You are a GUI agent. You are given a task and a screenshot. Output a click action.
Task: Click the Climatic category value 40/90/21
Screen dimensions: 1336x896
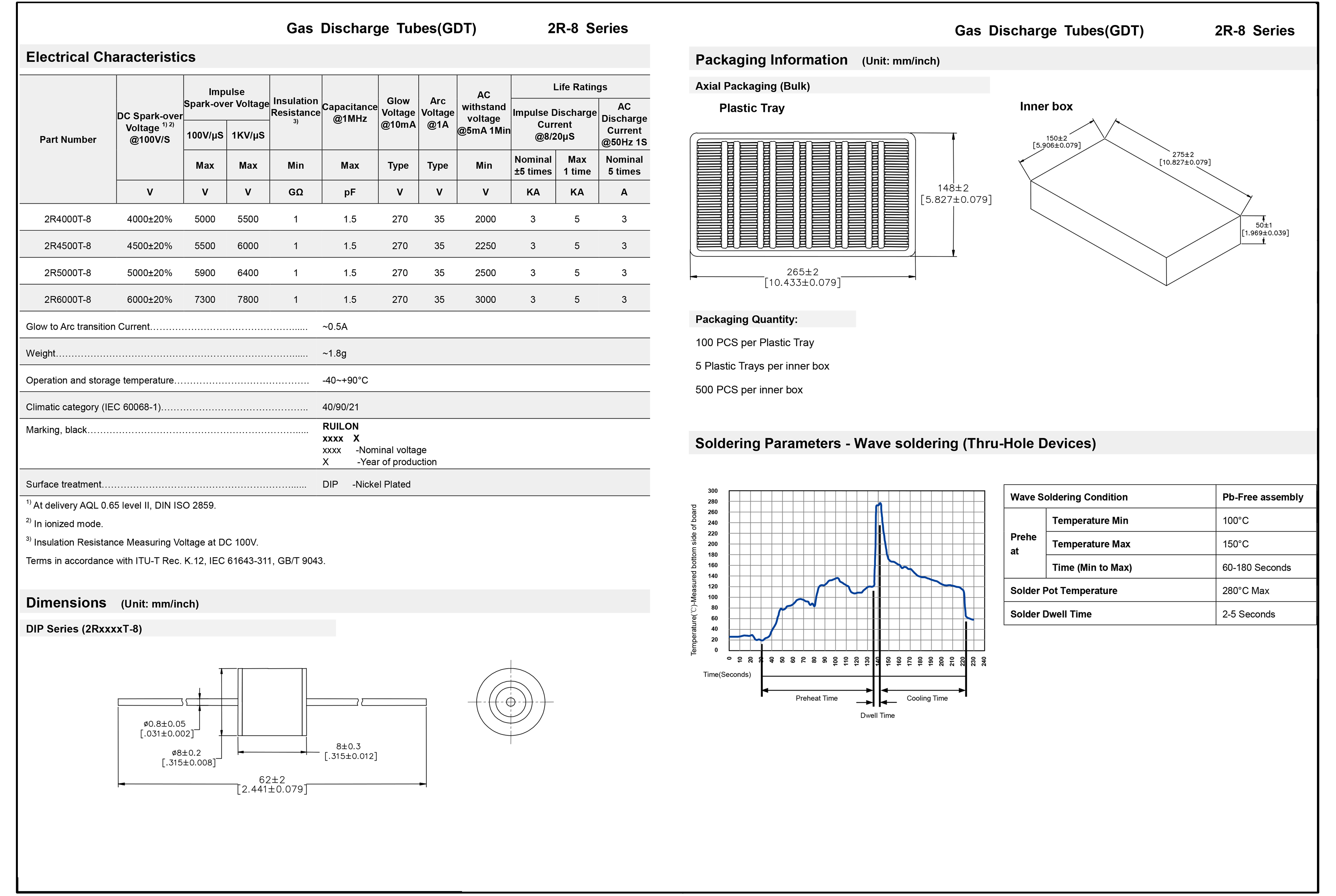point(340,407)
